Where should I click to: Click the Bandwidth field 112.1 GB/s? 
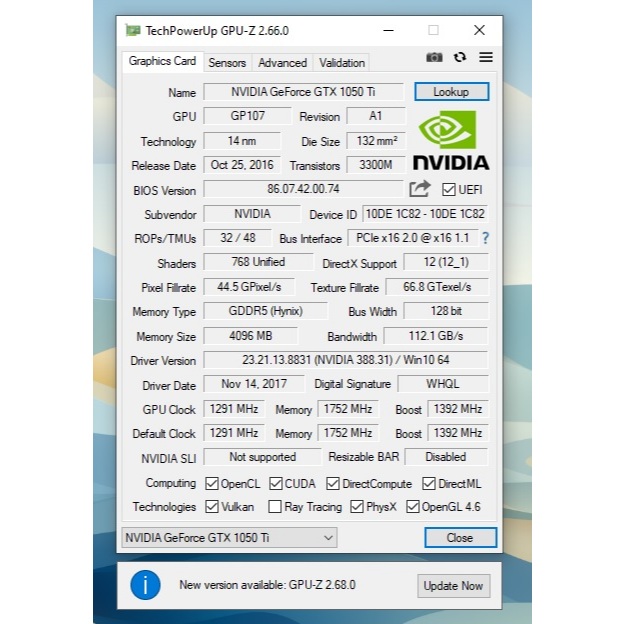tap(436, 336)
